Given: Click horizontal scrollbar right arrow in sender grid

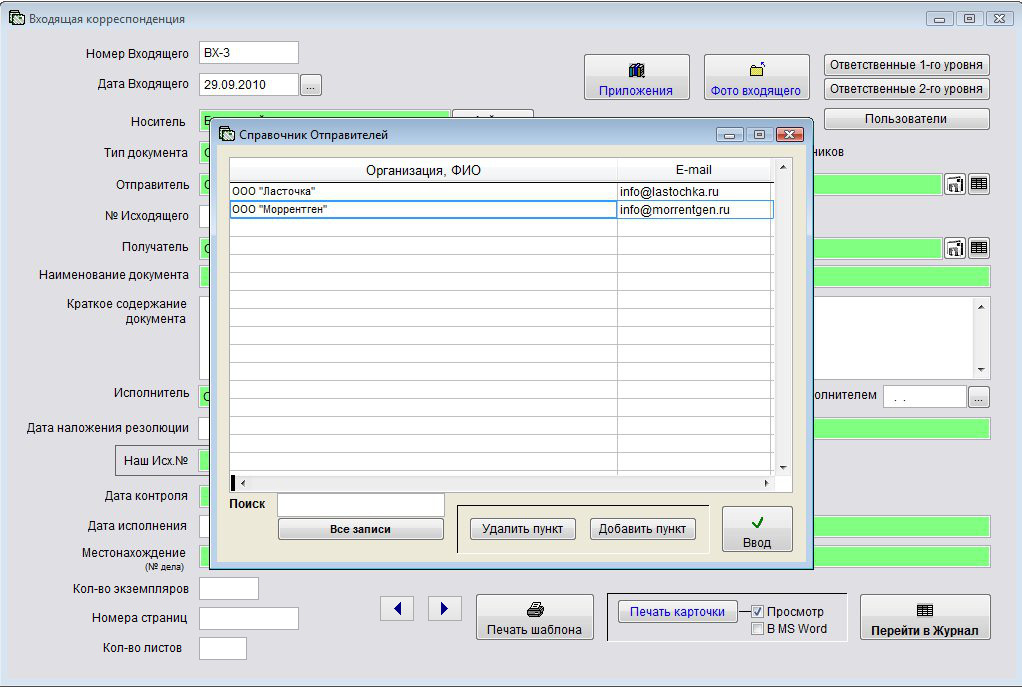Looking at the screenshot, I should pyautogui.click(x=767, y=483).
